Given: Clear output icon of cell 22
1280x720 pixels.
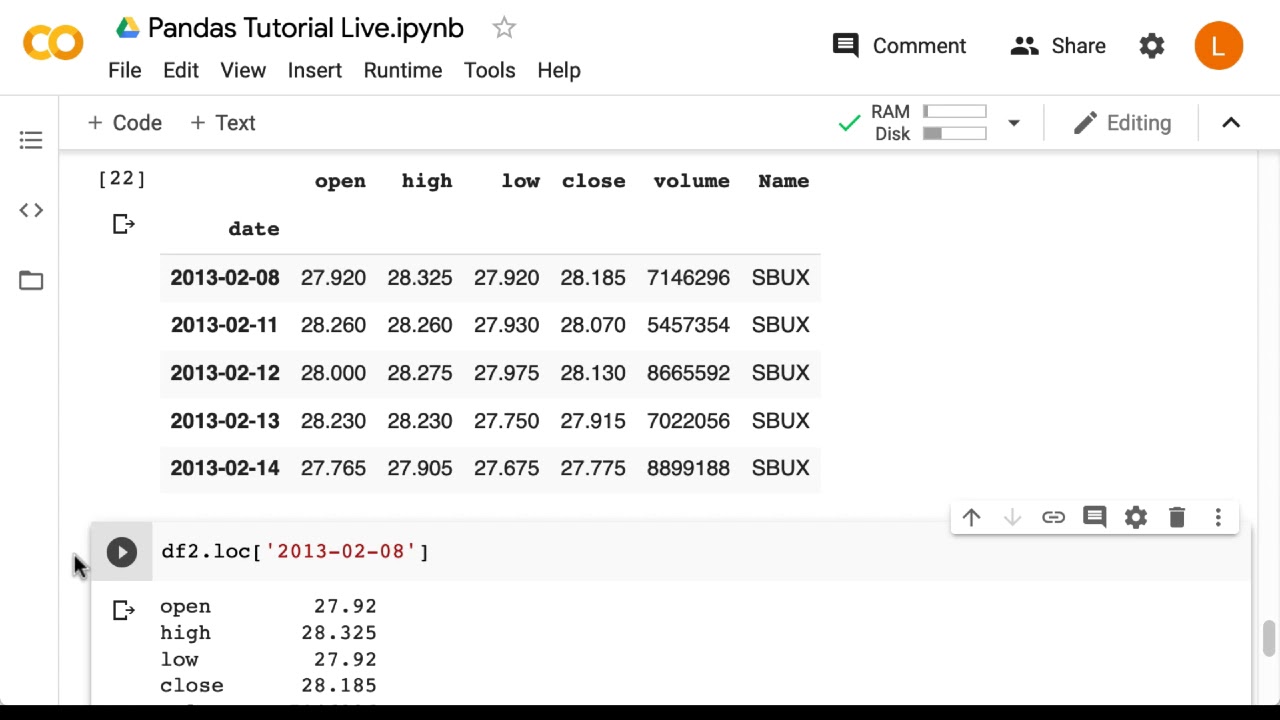Looking at the screenshot, I should pos(123,224).
